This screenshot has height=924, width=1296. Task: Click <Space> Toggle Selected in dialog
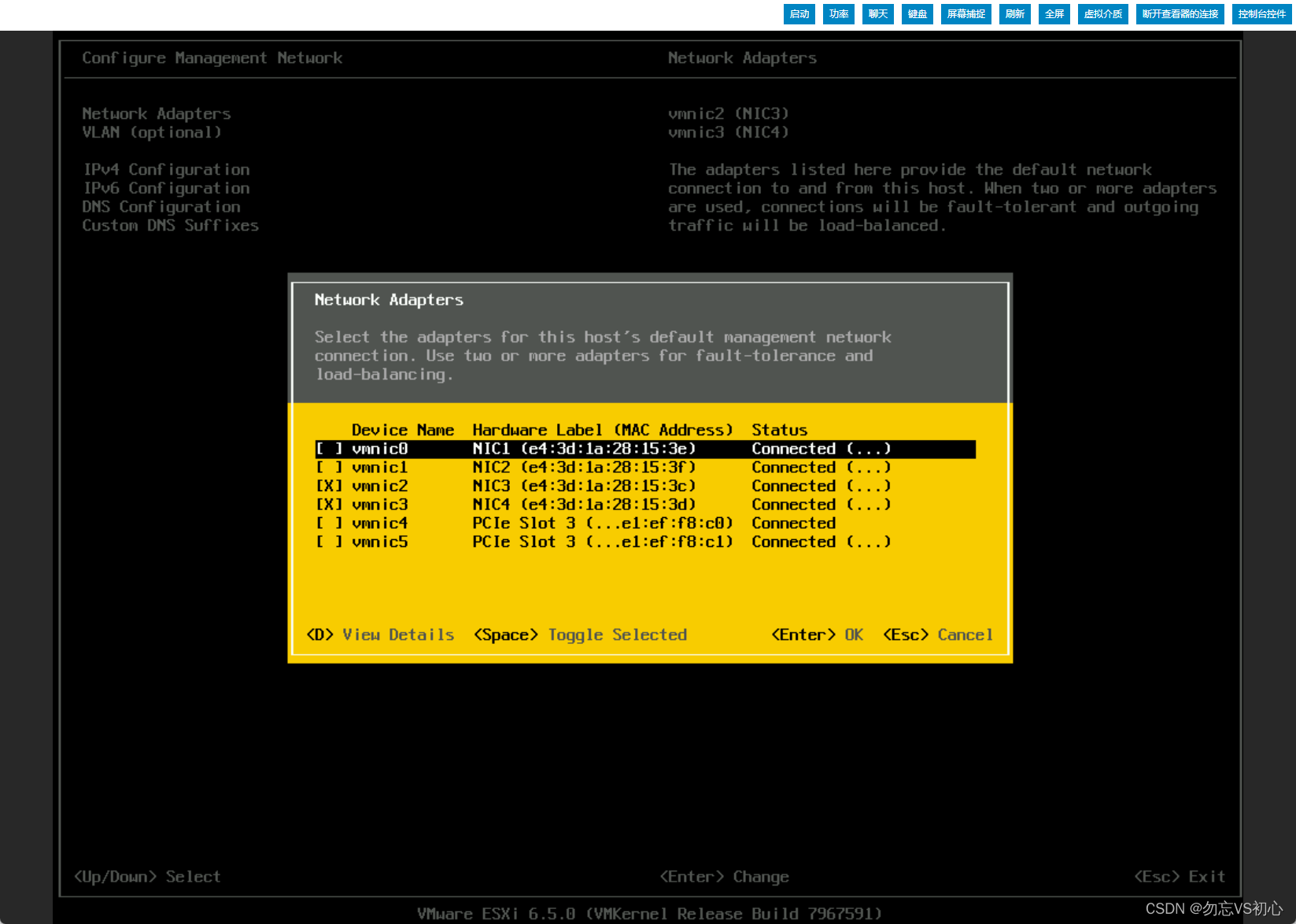[580, 635]
